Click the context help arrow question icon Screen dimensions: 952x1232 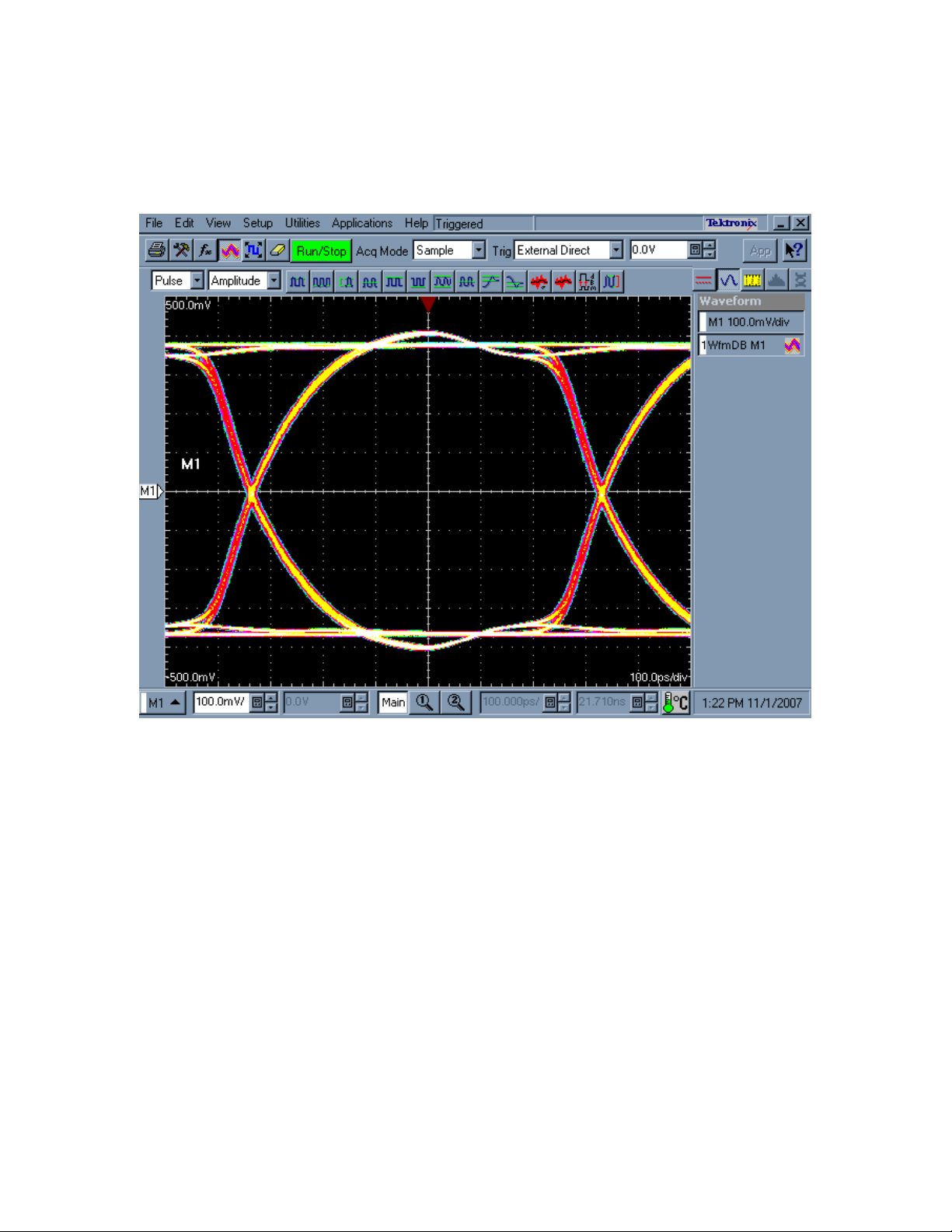(794, 250)
